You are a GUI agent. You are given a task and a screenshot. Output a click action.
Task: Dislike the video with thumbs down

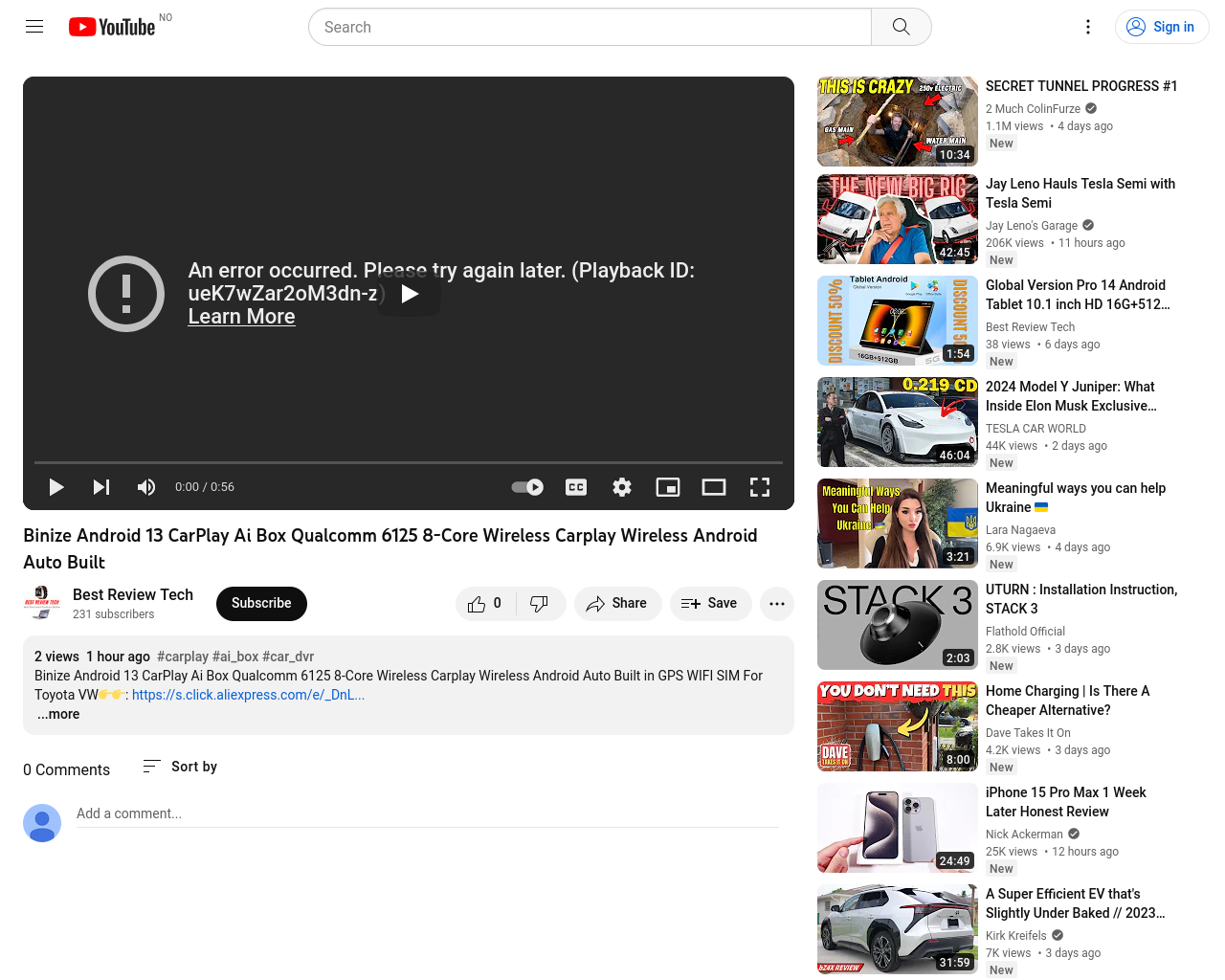point(540,604)
